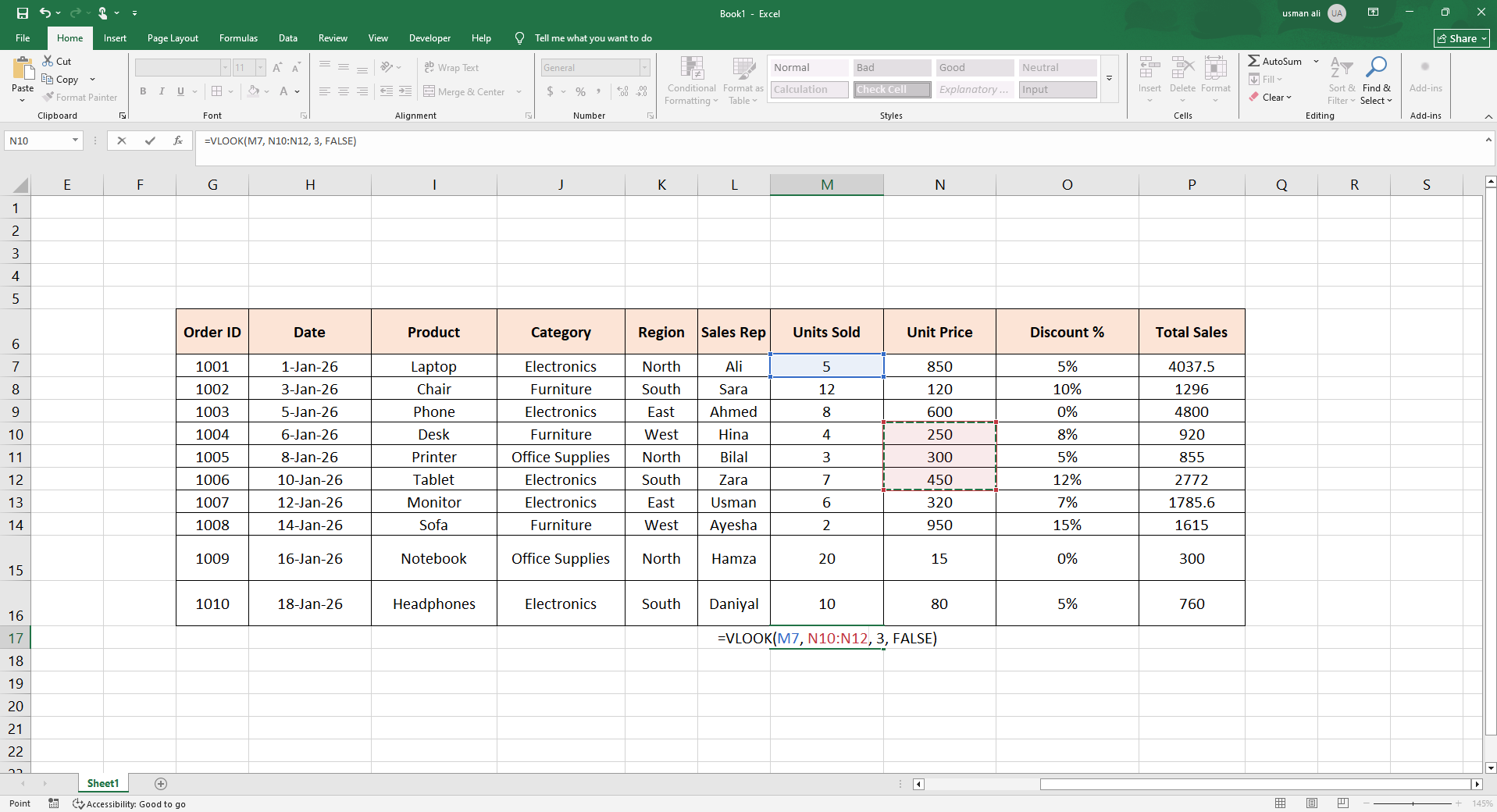Increase decimal places
1497x812 pixels.
tap(622, 91)
